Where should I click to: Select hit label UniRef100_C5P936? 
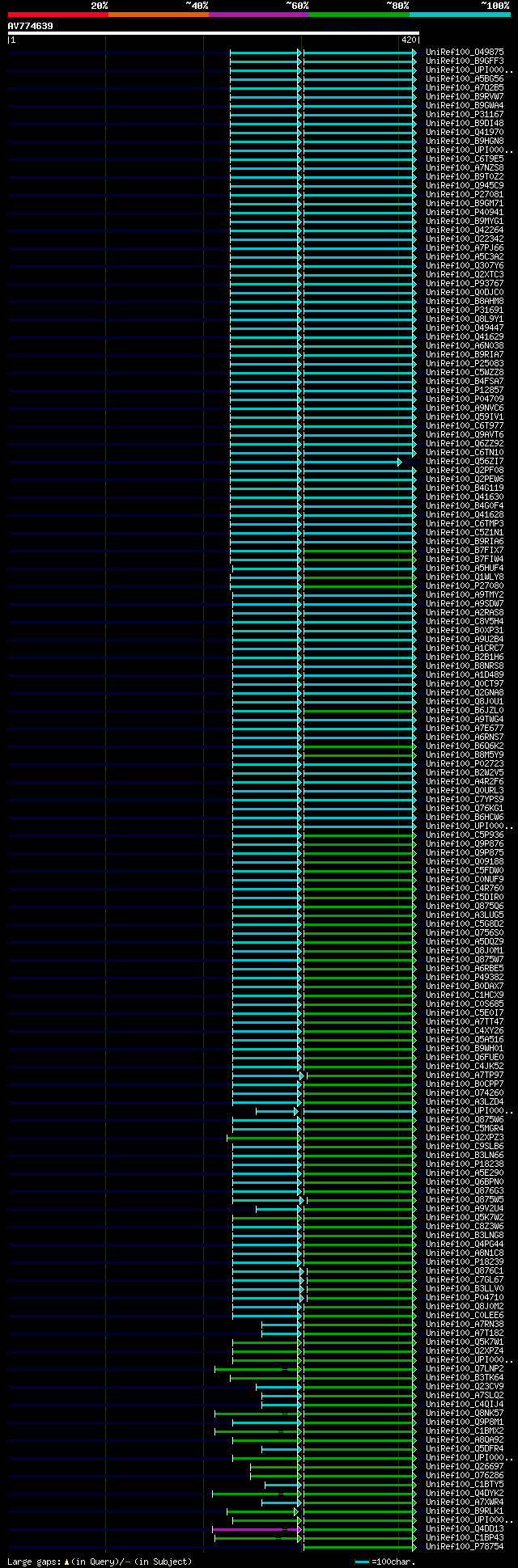(465, 835)
